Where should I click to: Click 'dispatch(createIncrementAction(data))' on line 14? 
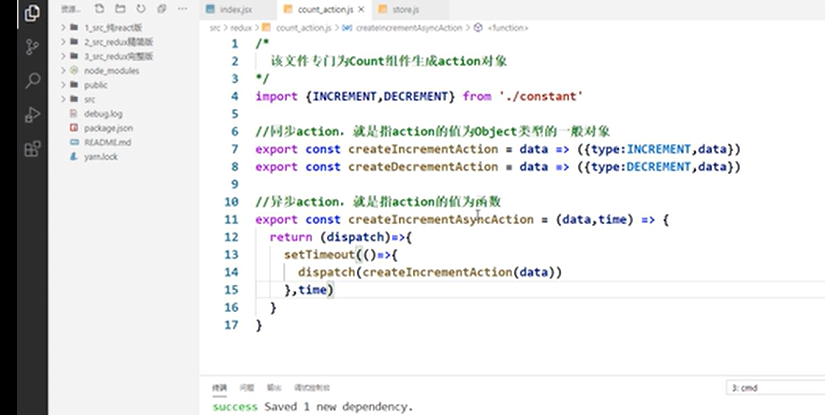point(430,272)
